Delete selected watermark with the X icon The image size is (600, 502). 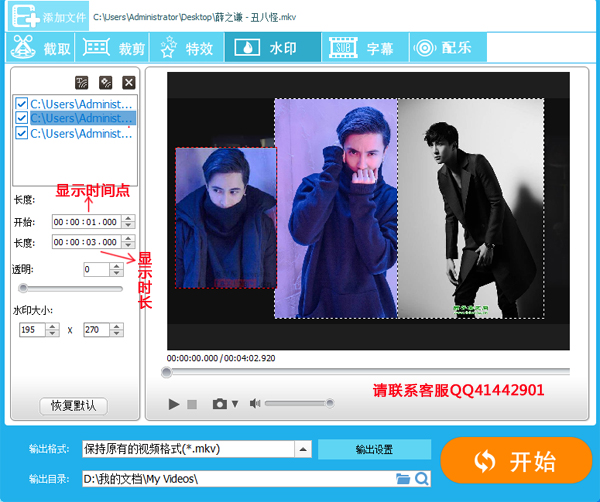[128, 83]
